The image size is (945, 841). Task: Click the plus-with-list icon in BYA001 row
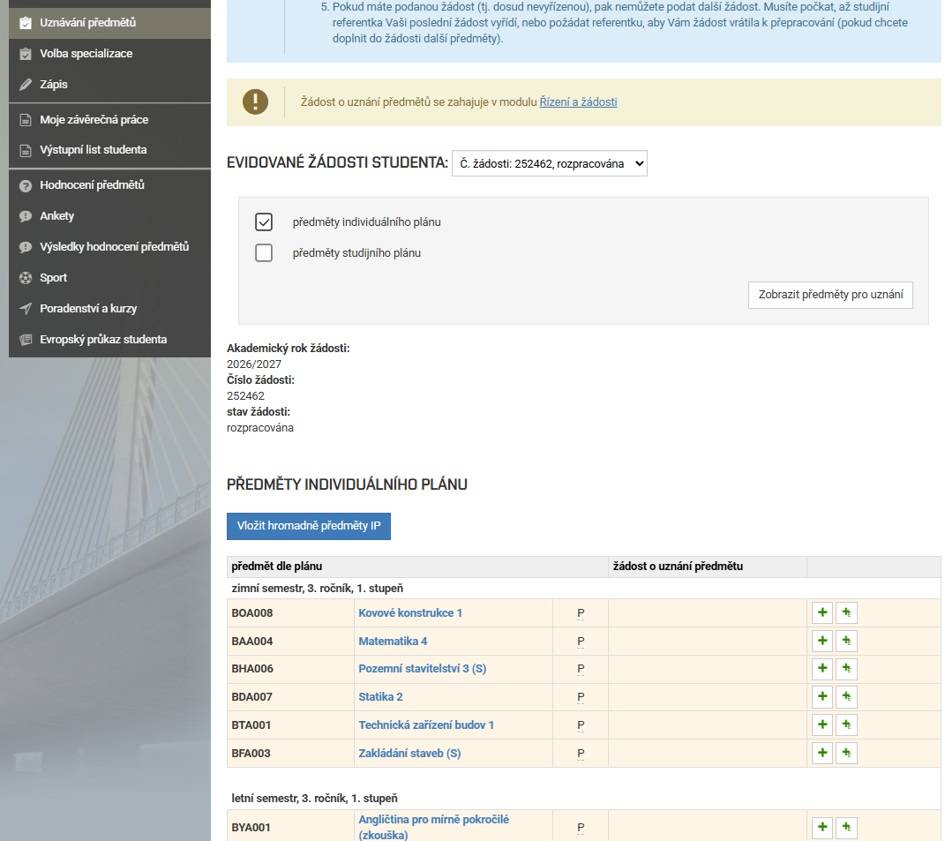pyautogui.click(x=846, y=827)
